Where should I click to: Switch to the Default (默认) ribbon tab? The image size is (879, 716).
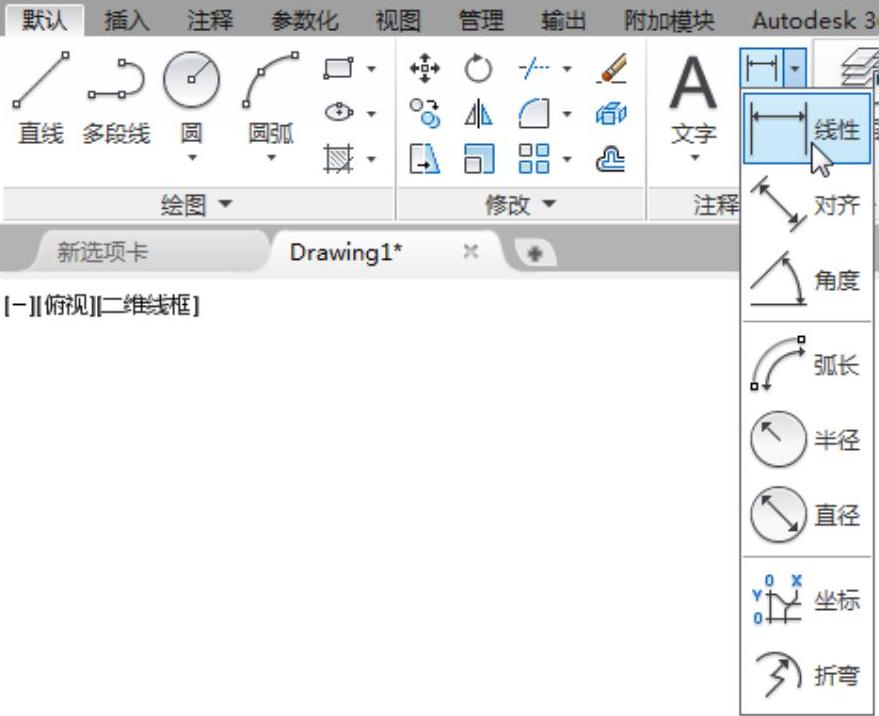44,21
